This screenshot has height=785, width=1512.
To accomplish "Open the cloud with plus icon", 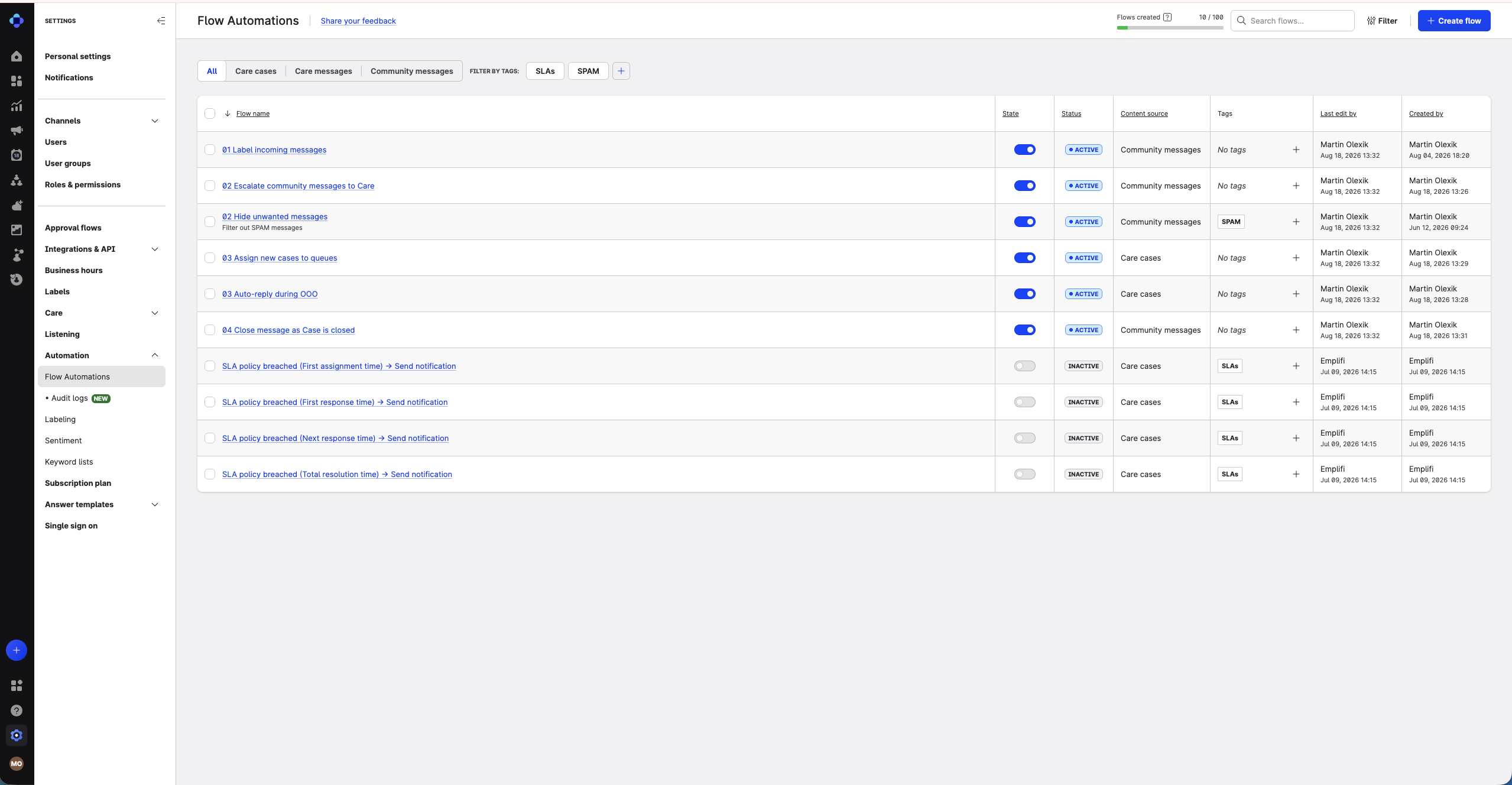I will (x=17, y=205).
